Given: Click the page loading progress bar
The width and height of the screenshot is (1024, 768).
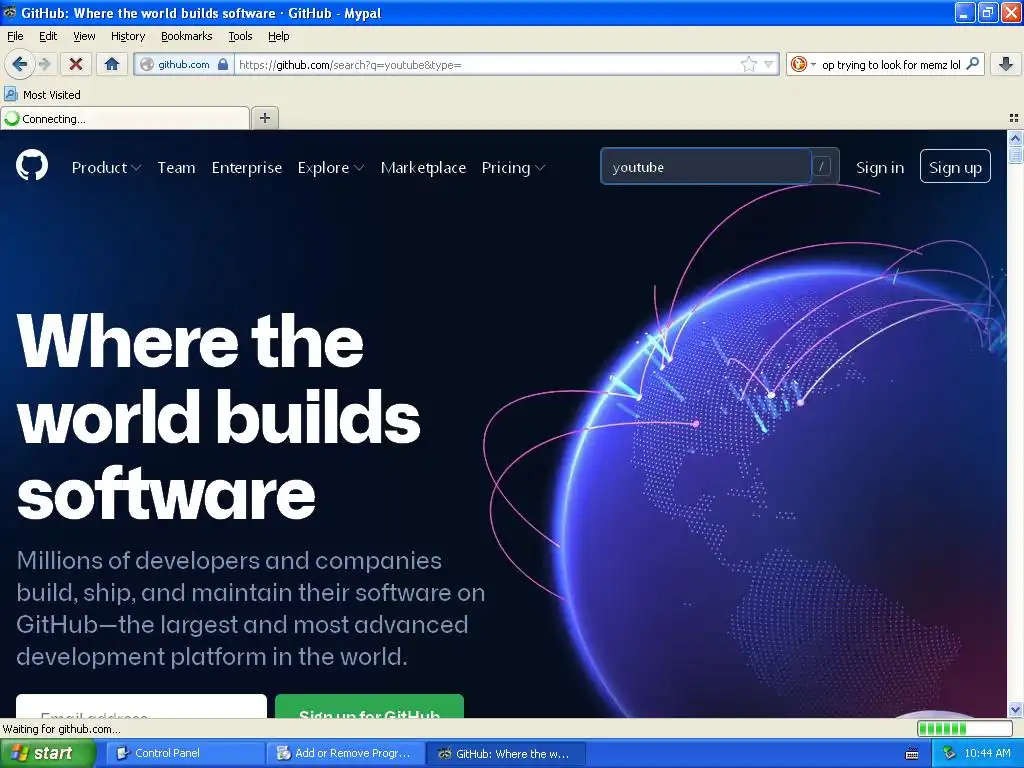Looking at the screenshot, I should 964,728.
